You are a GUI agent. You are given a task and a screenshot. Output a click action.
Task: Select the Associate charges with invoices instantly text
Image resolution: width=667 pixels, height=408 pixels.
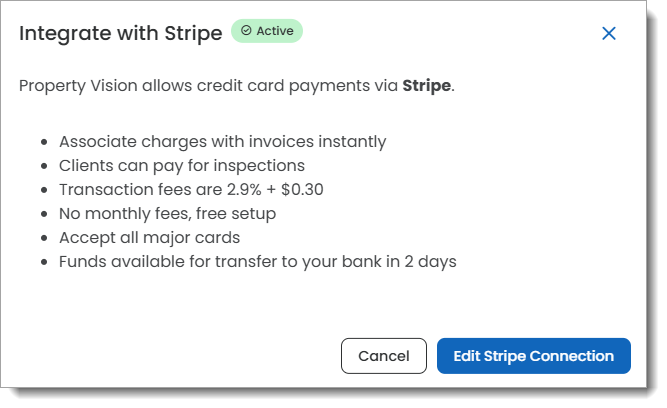point(222,142)
